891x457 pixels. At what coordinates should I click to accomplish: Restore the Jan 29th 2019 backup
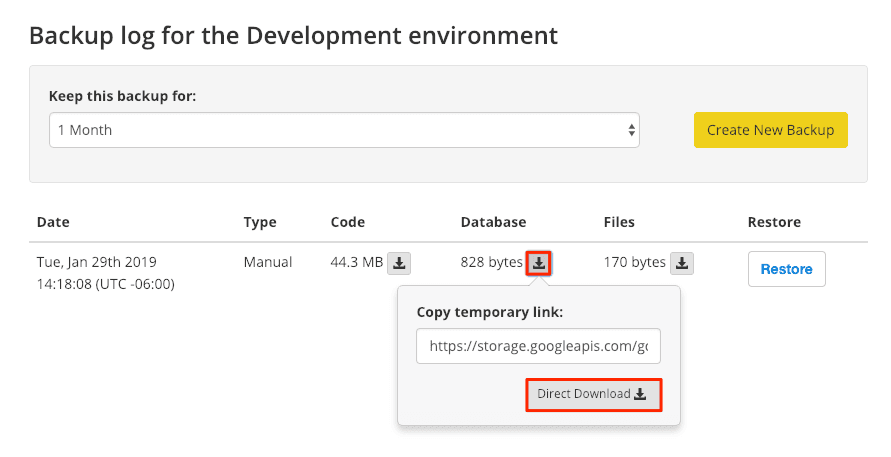[x=786, y=269]
